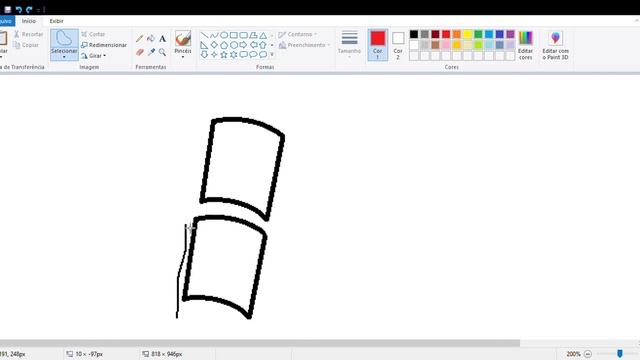Viewport: 640px width, 360px height.
Task: Click the zoom slider handle
Action: (620, 353)
